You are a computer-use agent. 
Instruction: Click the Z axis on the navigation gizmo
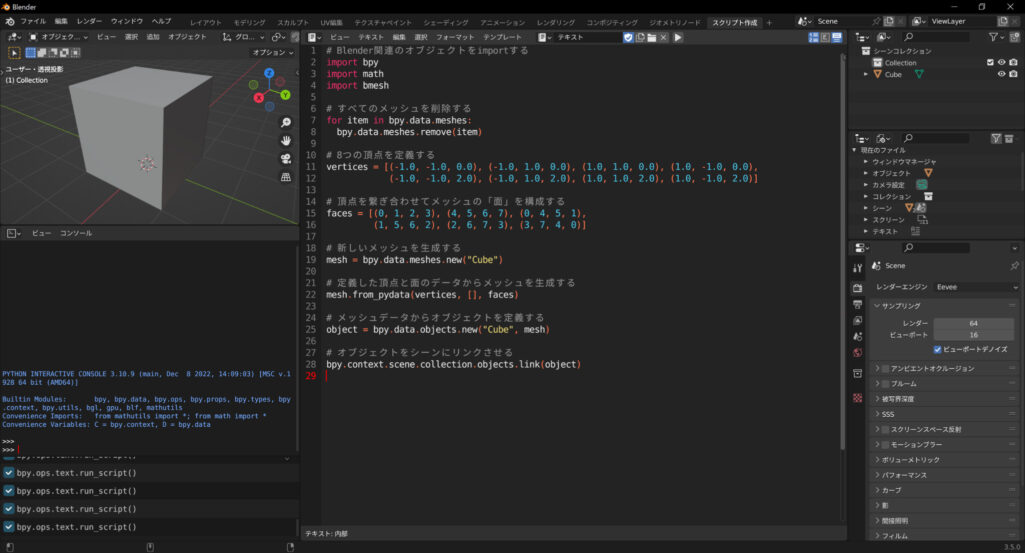269,73
